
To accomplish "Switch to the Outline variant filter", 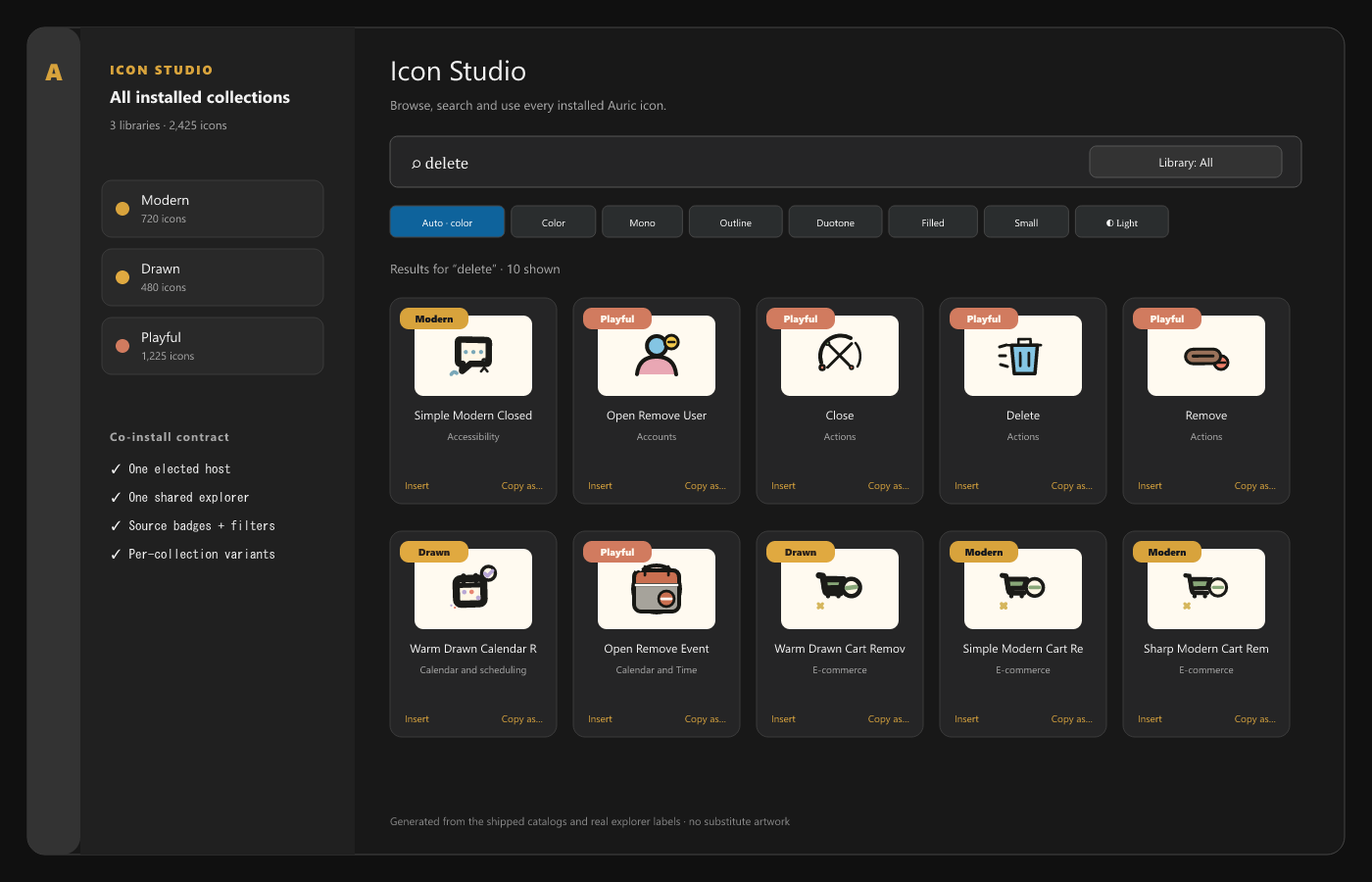I will pyautogui.click(x=736, y=222).
